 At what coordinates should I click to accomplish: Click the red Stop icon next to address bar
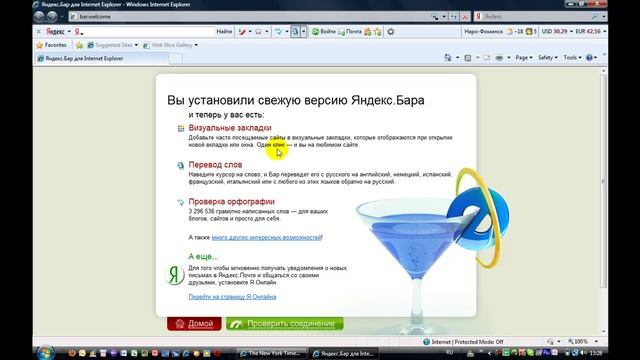pyautogui.click(x=465, y=17)
